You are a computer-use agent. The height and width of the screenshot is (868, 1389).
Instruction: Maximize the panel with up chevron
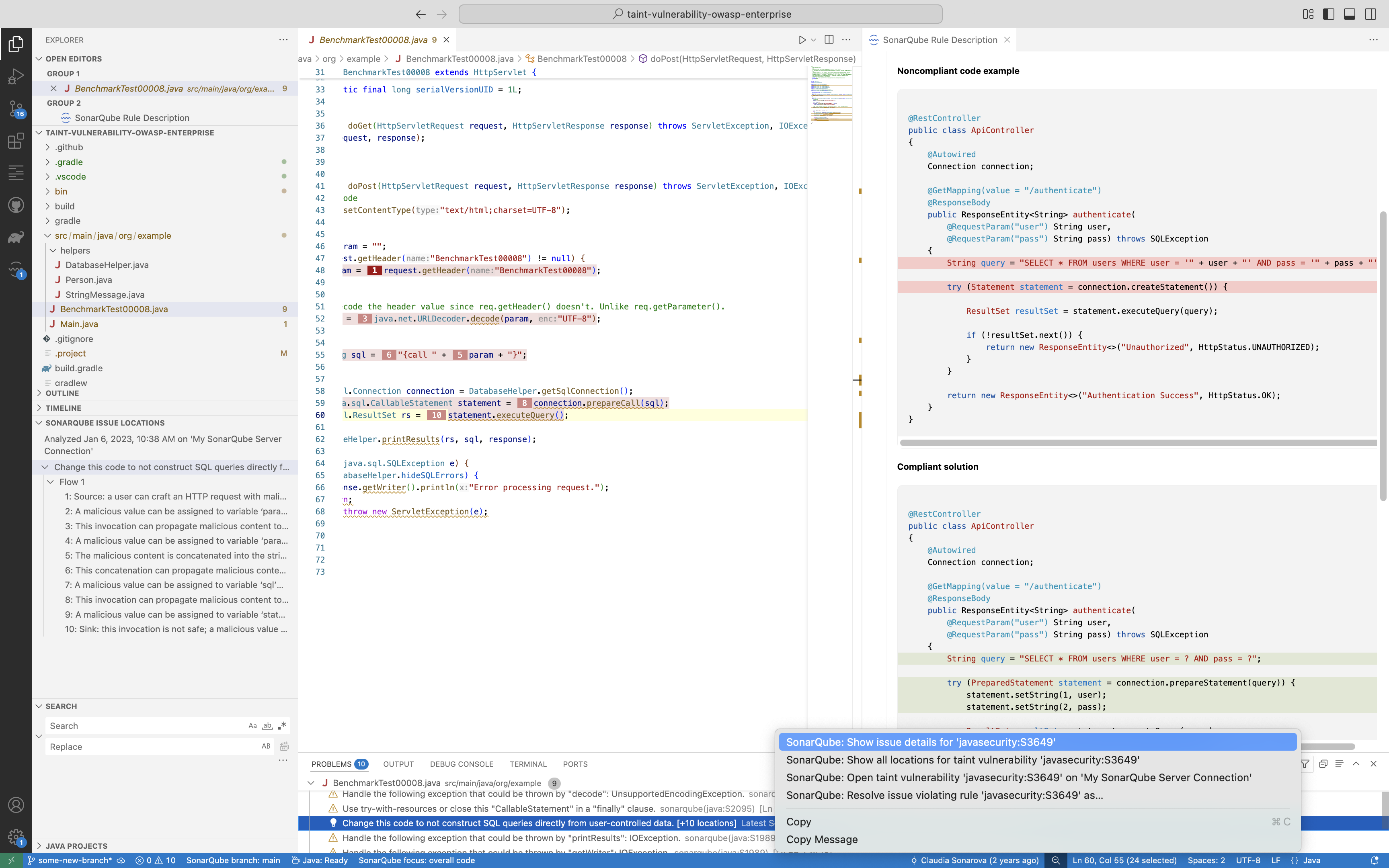pyautogui.click(x=1356, y=764)
